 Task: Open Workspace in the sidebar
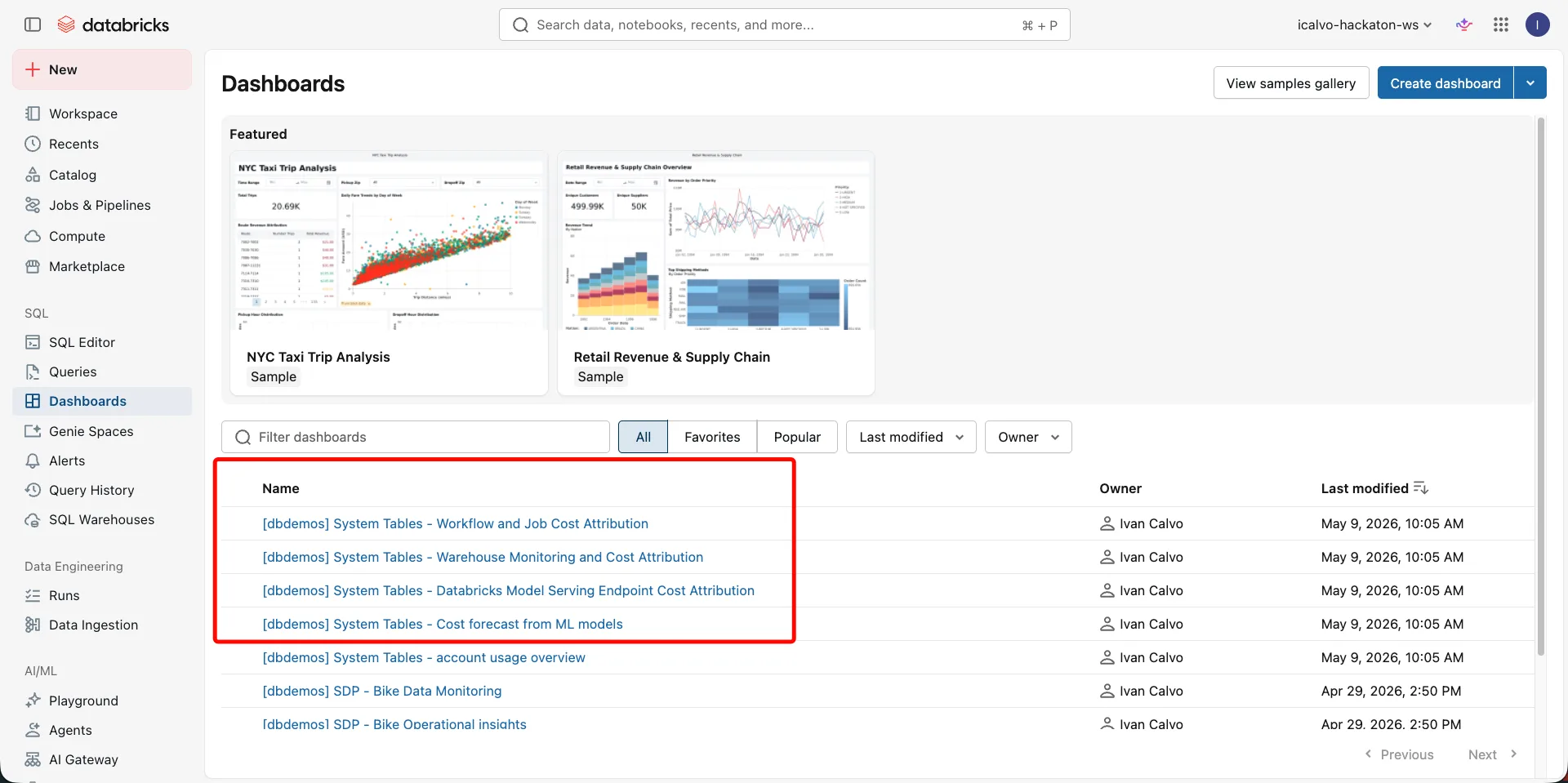click(102, 113)
